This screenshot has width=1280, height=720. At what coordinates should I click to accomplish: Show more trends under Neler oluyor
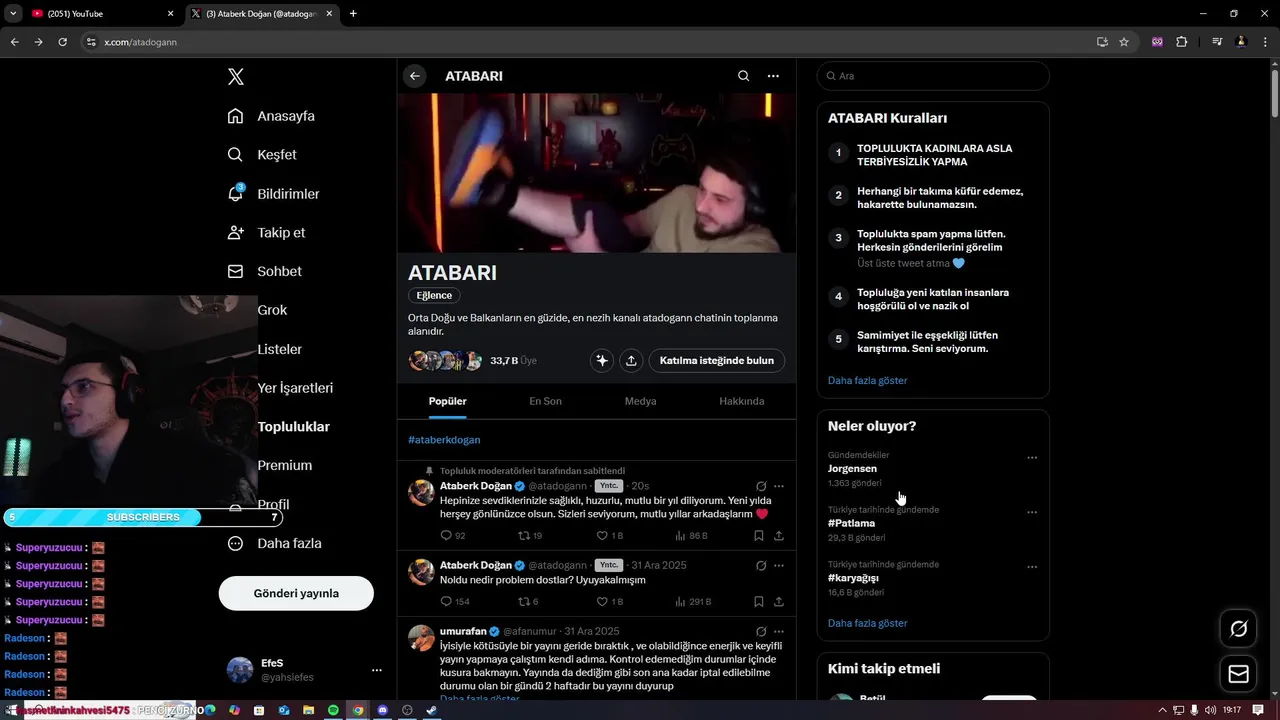click(x=868, y=623)
